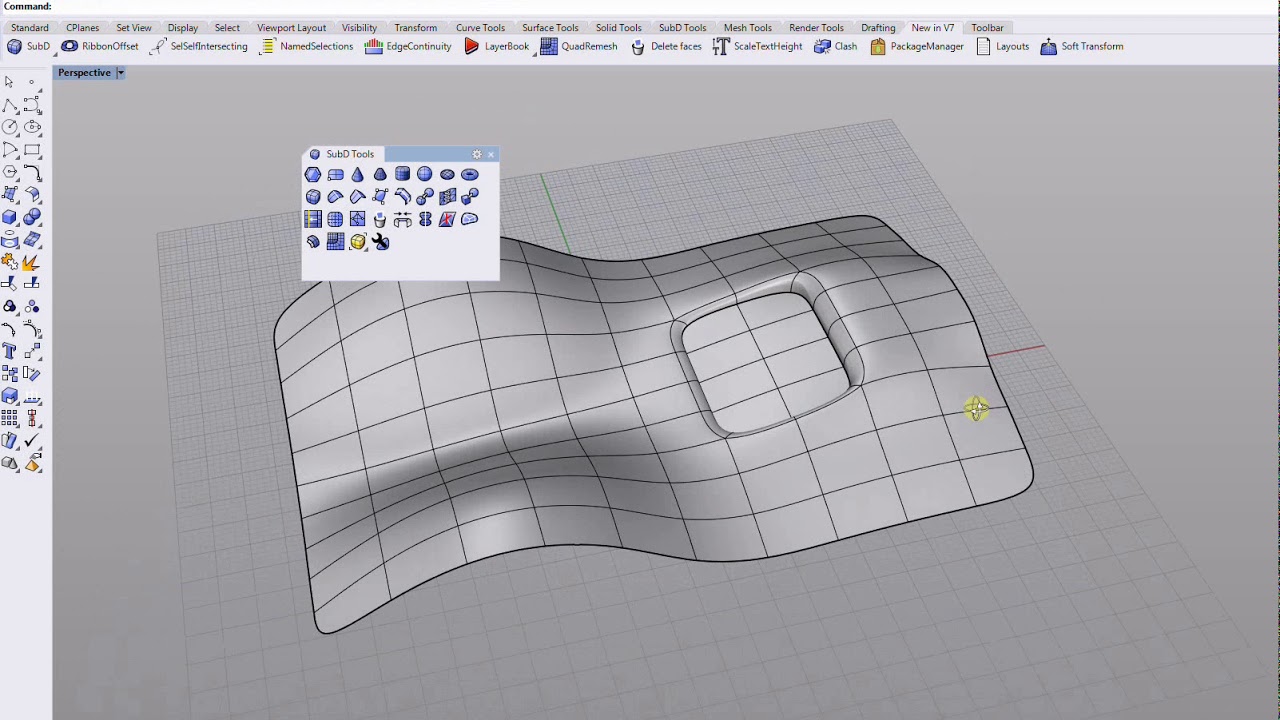The width and height of the screenshot is (1280, 720).
Task: Open the Set View tab
Action: [134, 28]
